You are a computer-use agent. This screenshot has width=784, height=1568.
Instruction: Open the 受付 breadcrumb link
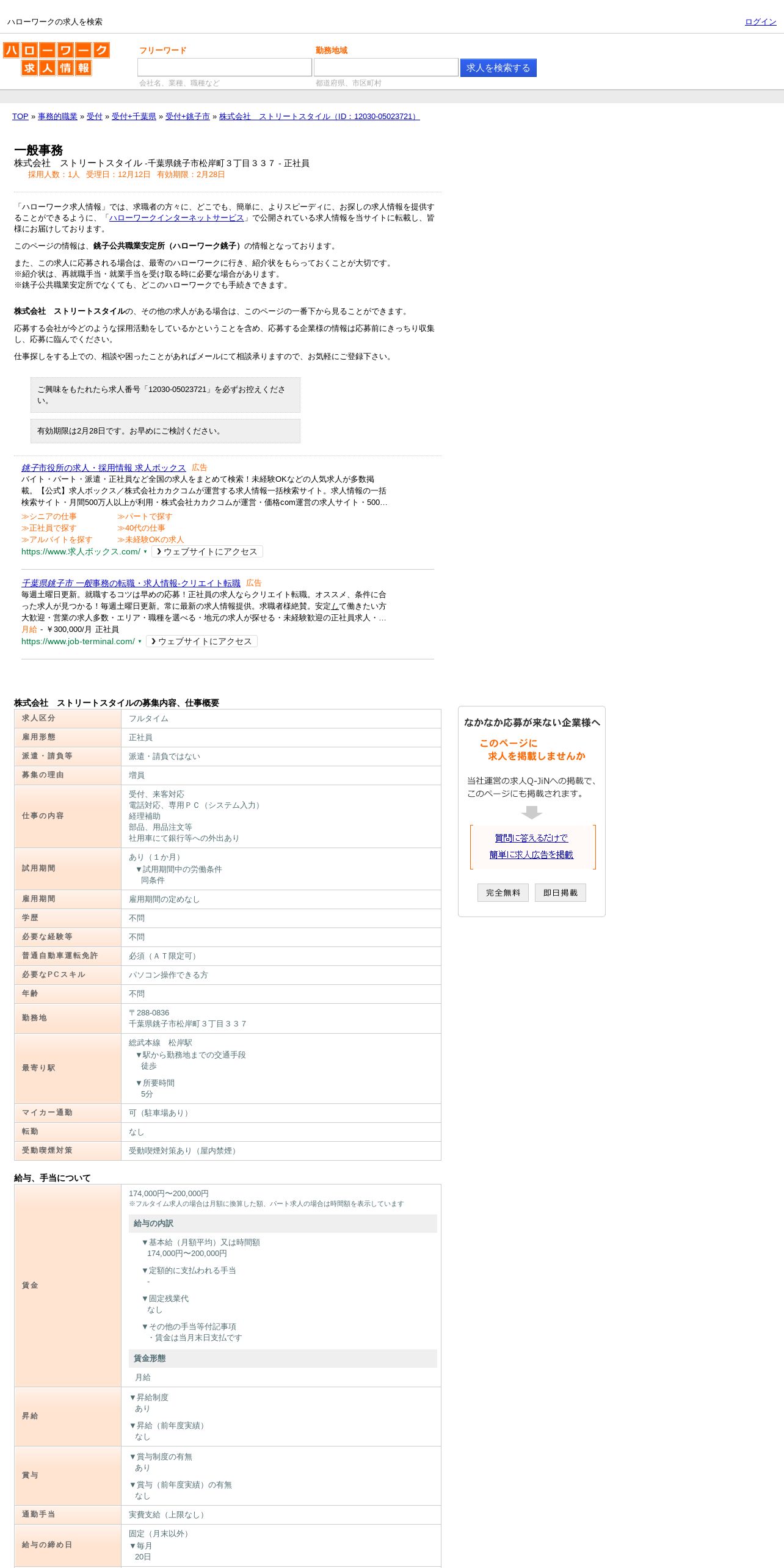click(x=95, y=117)
